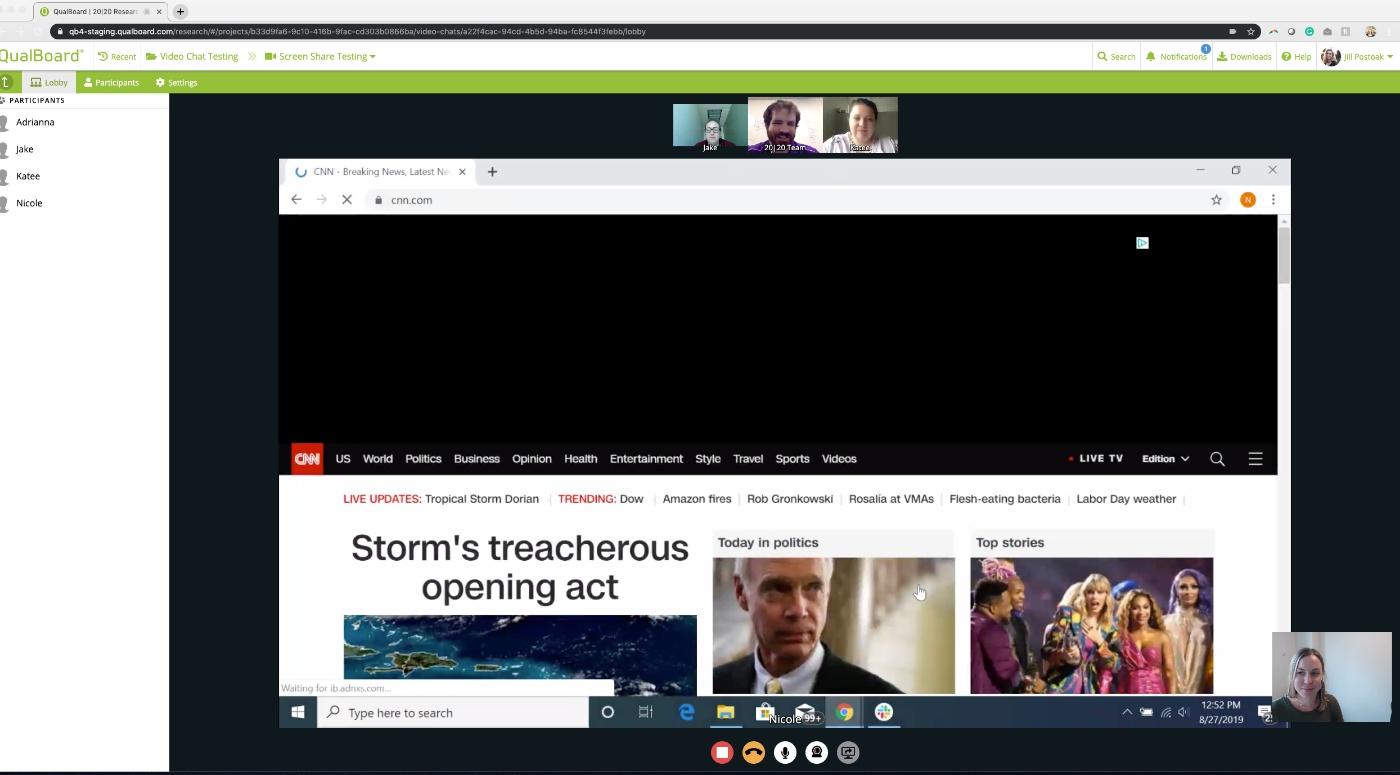Screen dimensions: 1400x775
Task: Open the orange N profile icon
Action: [x=1247, y=200]
